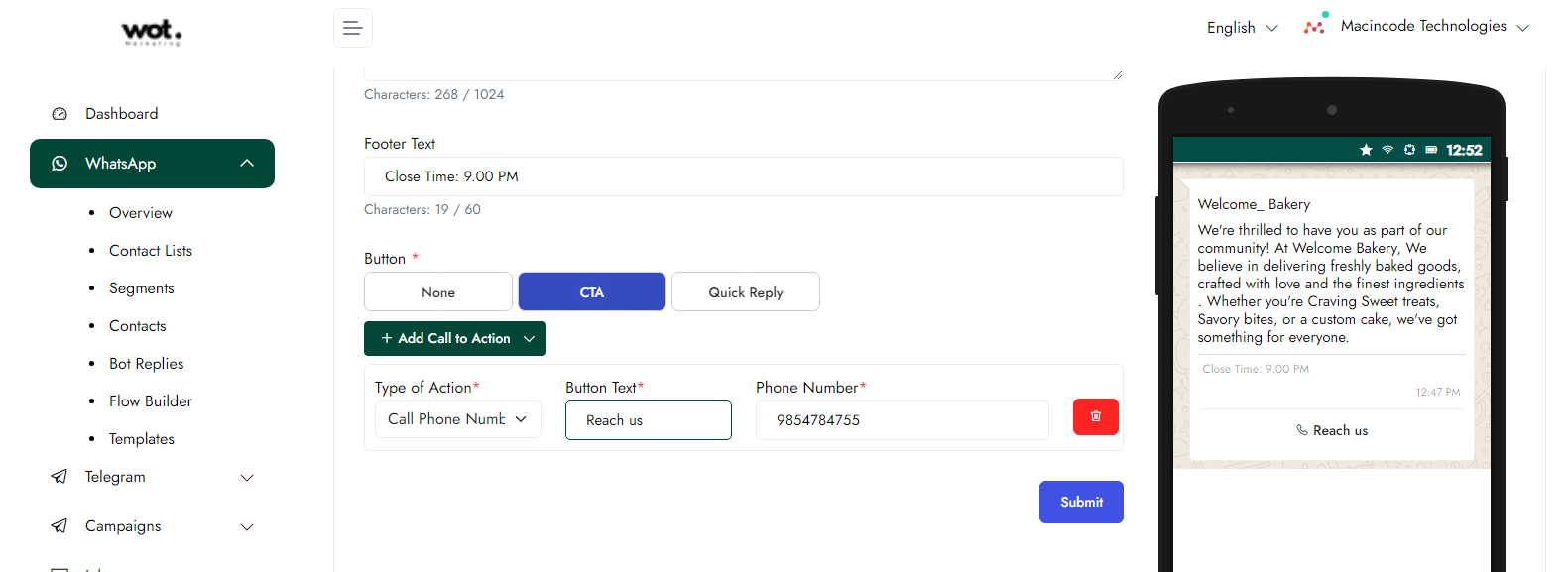Click the WhatsApp logo icon in sidebar

60,164
